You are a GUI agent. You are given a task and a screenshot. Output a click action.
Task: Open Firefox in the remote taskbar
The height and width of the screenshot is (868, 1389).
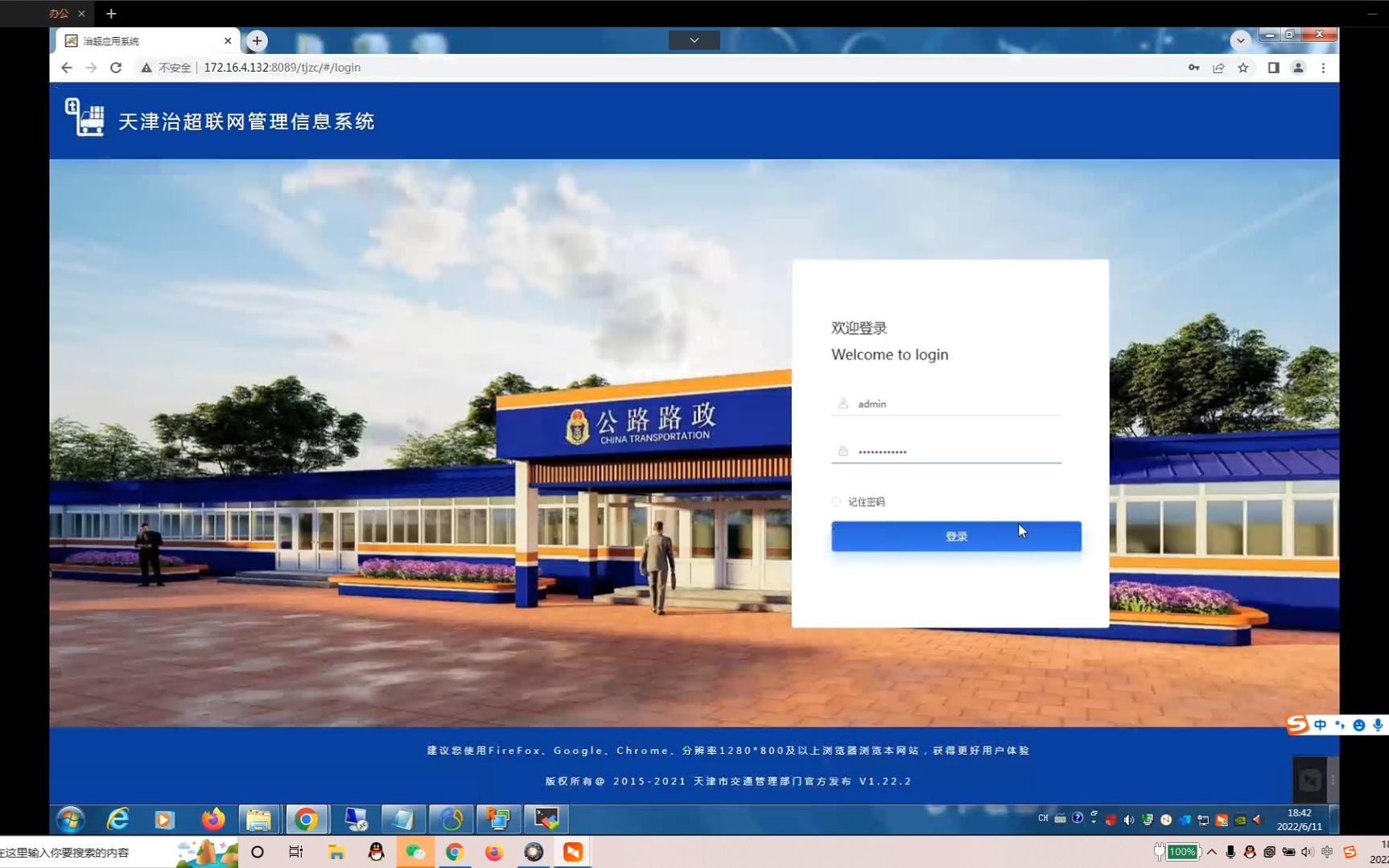pyautogui.click(x=212, y=820)
